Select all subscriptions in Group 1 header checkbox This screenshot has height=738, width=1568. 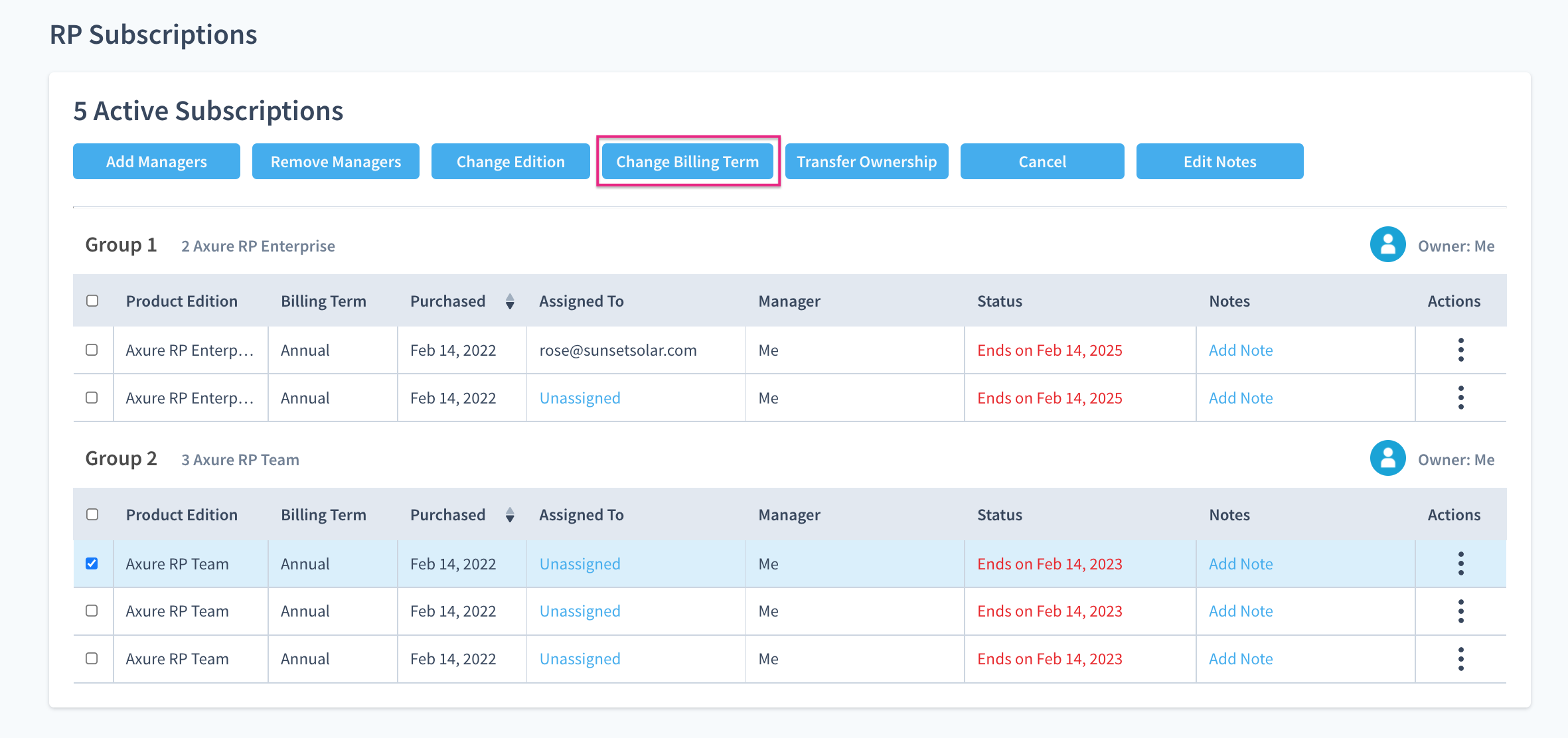(92, 301)
